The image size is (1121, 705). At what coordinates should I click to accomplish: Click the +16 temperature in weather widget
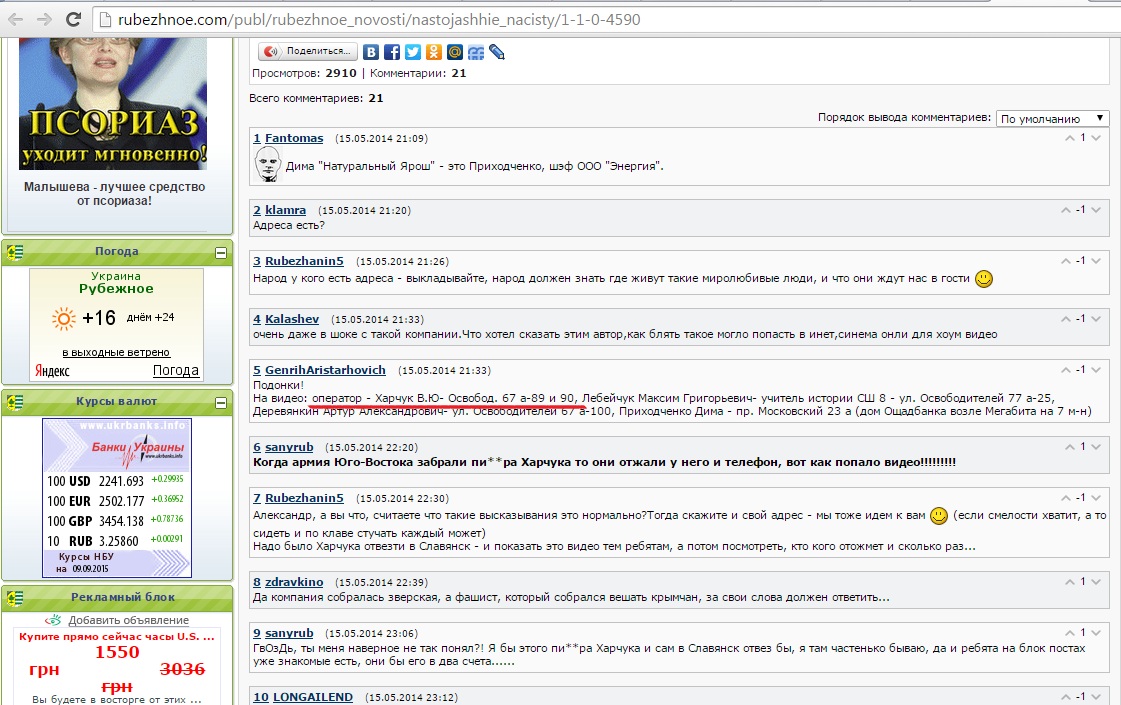tap(99, 317)
